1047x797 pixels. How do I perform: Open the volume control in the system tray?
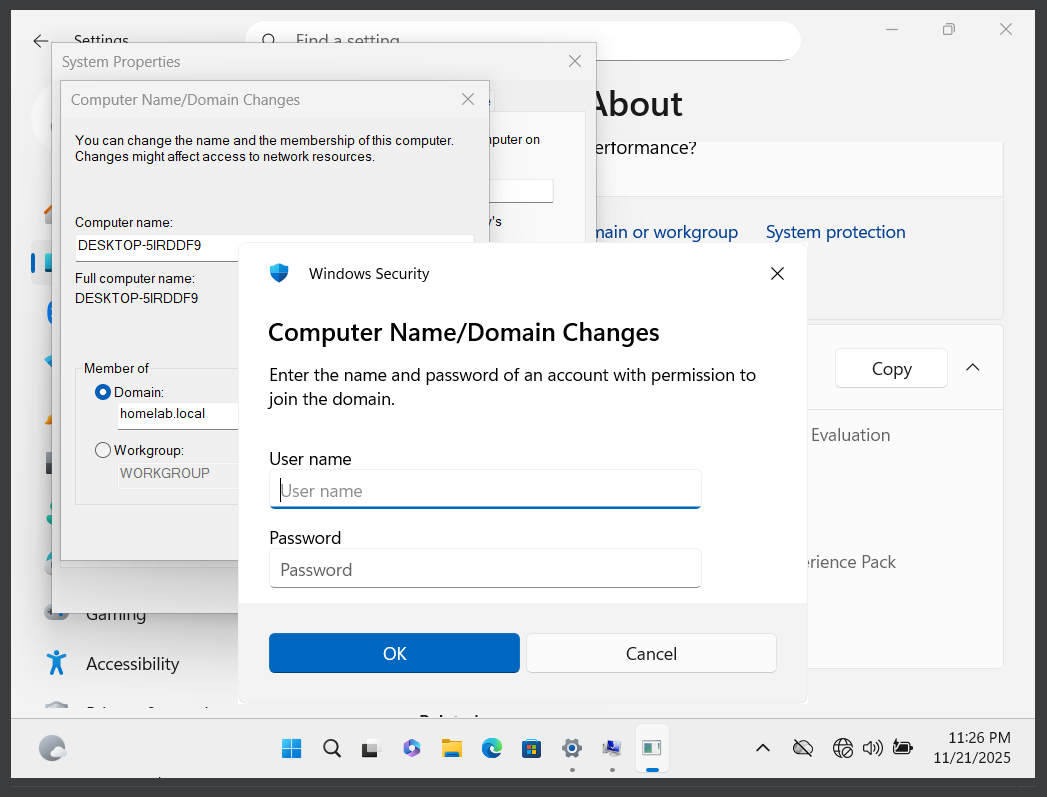pyautogui.click(x=872, y=747)
